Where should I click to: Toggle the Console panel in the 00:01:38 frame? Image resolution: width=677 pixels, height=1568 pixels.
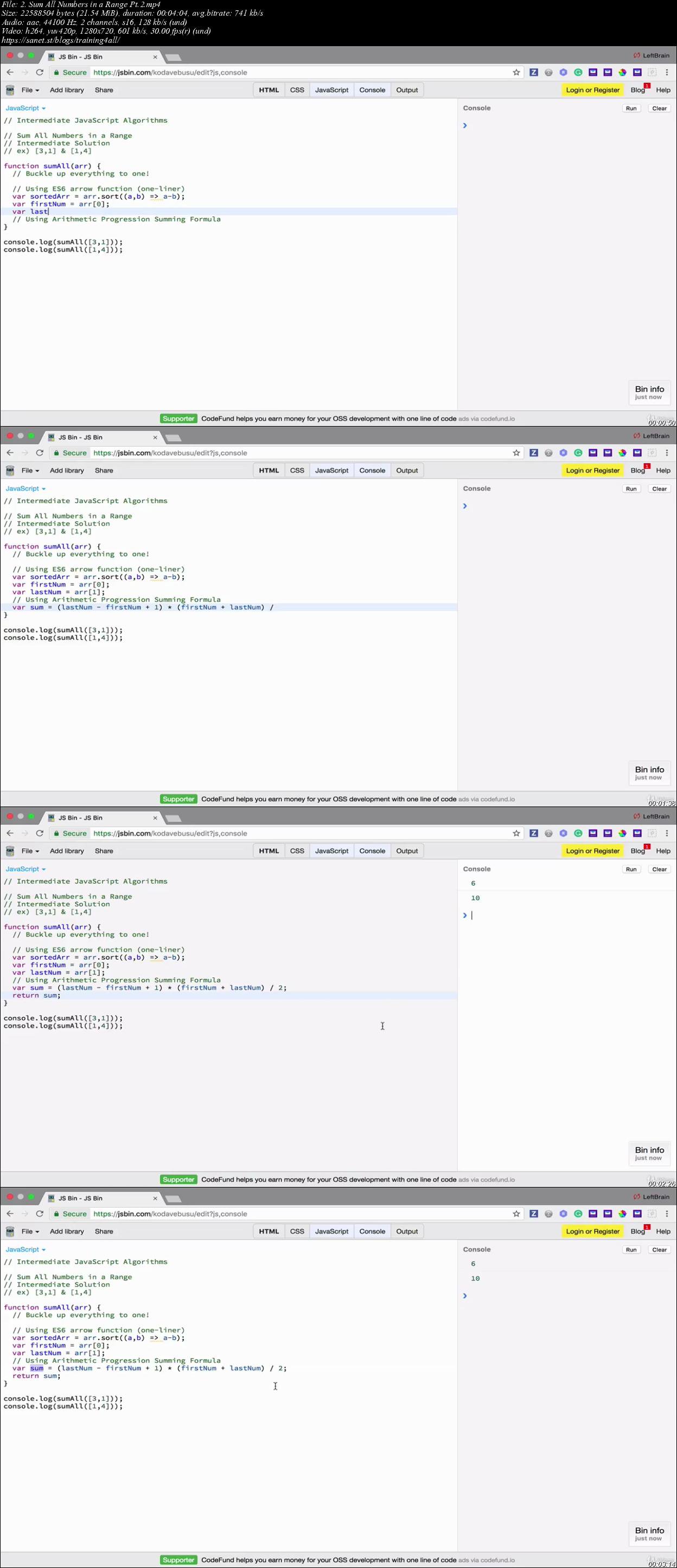pyautogui.click(x=372, y=471)
